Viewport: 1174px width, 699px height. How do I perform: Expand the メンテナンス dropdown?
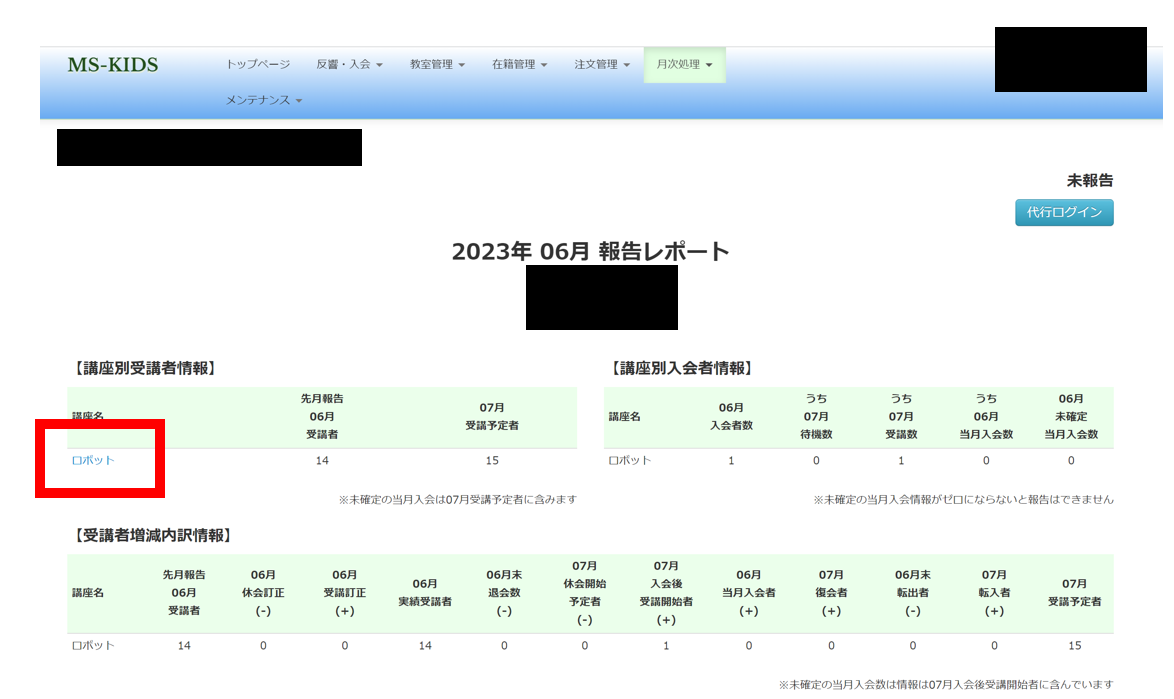[x=264, y=100]
